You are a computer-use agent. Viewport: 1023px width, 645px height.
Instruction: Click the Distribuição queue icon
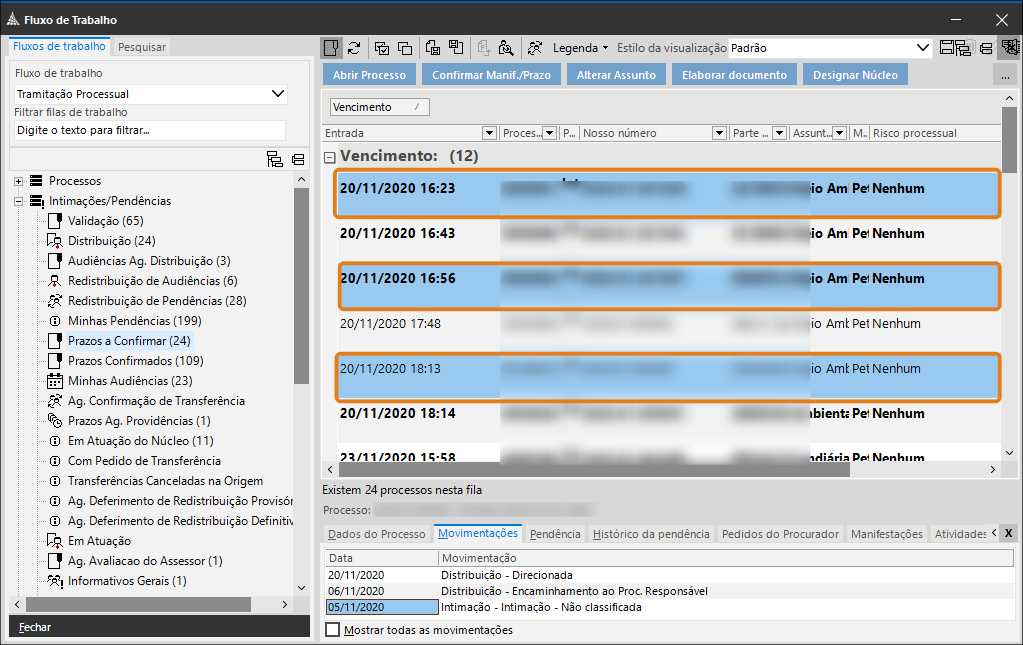click(x=55, y=241)
